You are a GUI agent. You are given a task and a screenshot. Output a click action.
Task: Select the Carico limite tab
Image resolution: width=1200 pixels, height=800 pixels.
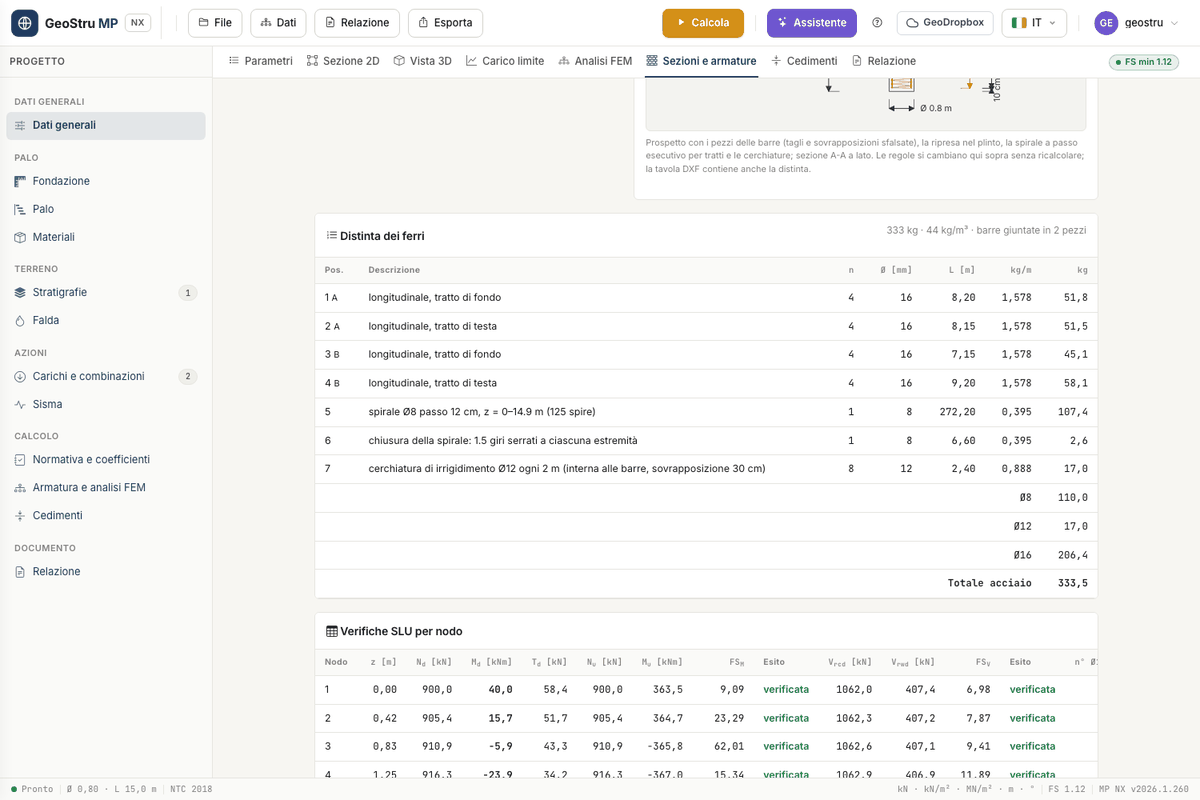pos(505,61)
